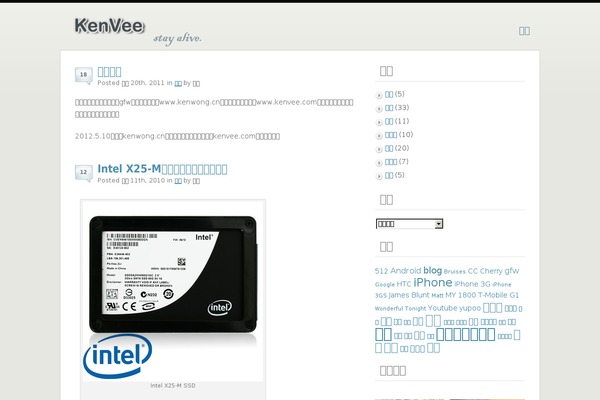The height and width of the screenshot is (400, 600).
Task: Select the Google tag
Action: point(385,284)
